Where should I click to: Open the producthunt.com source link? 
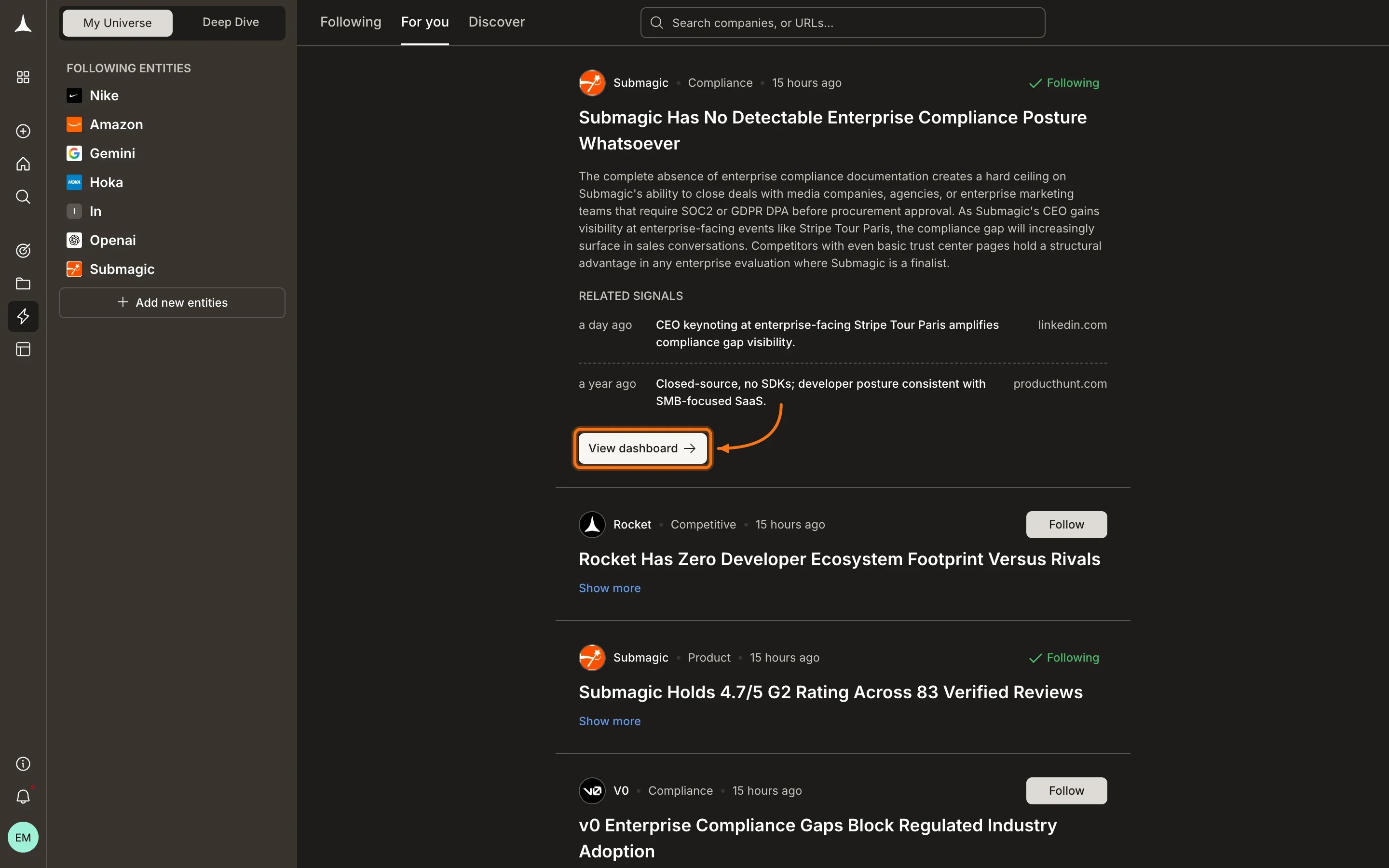pyautogui.click(x=1060, y=383)
